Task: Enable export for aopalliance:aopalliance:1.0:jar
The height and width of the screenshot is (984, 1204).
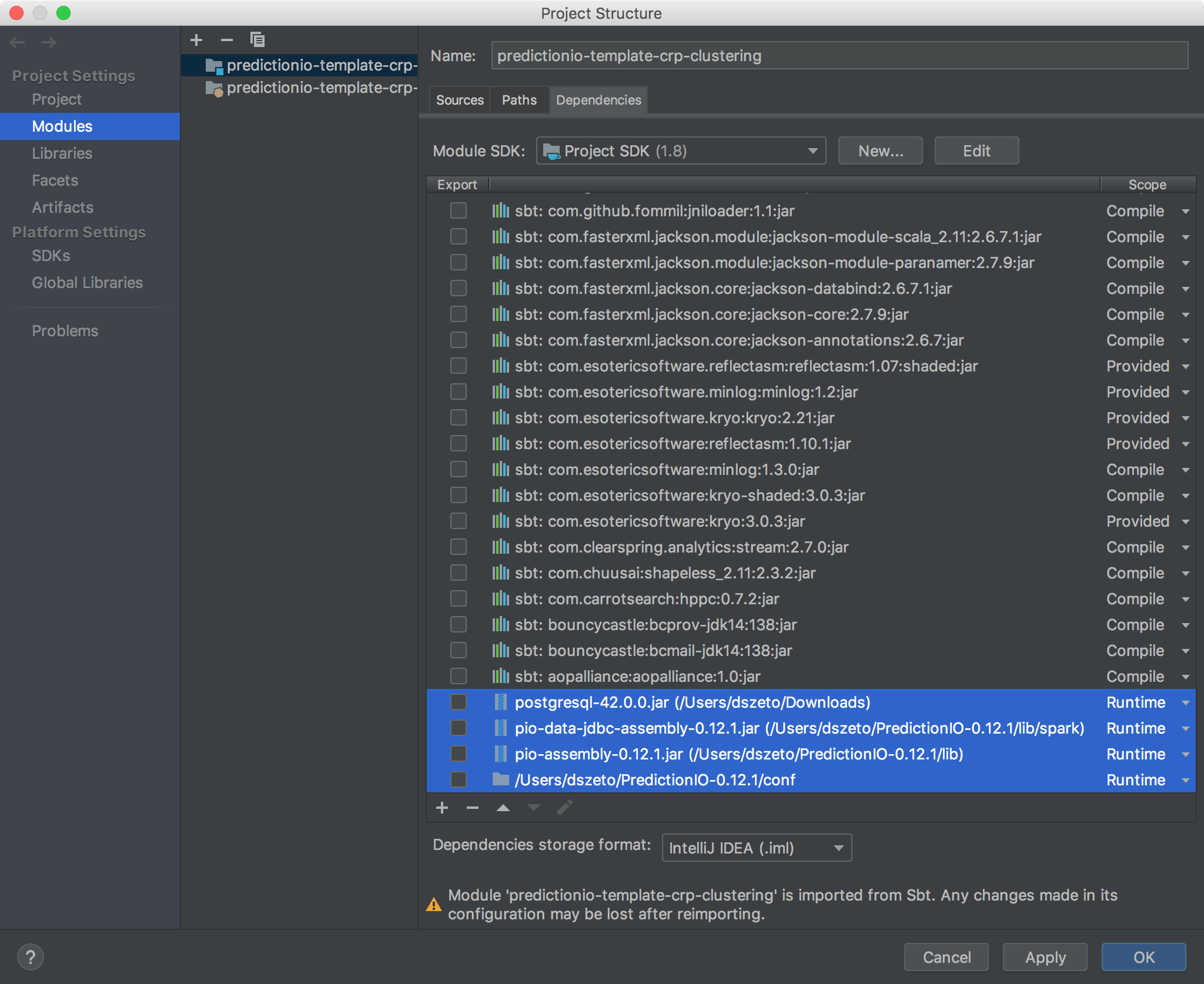Action: coord(459,676)
